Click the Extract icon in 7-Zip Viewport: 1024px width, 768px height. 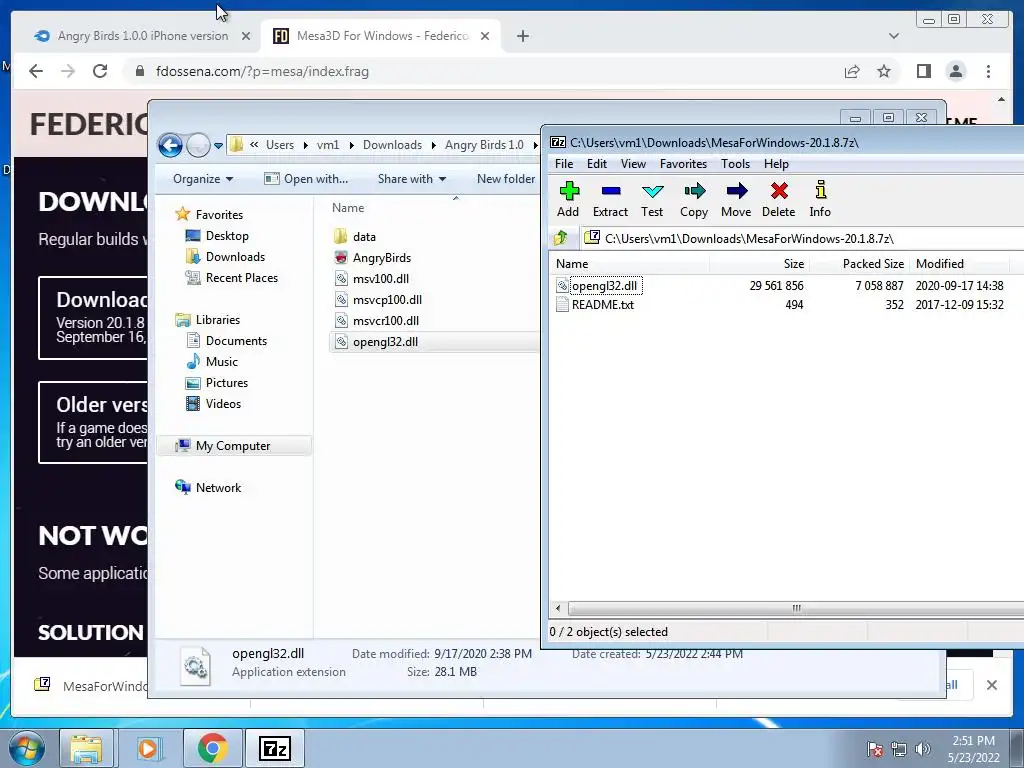[x=610, y=199]
